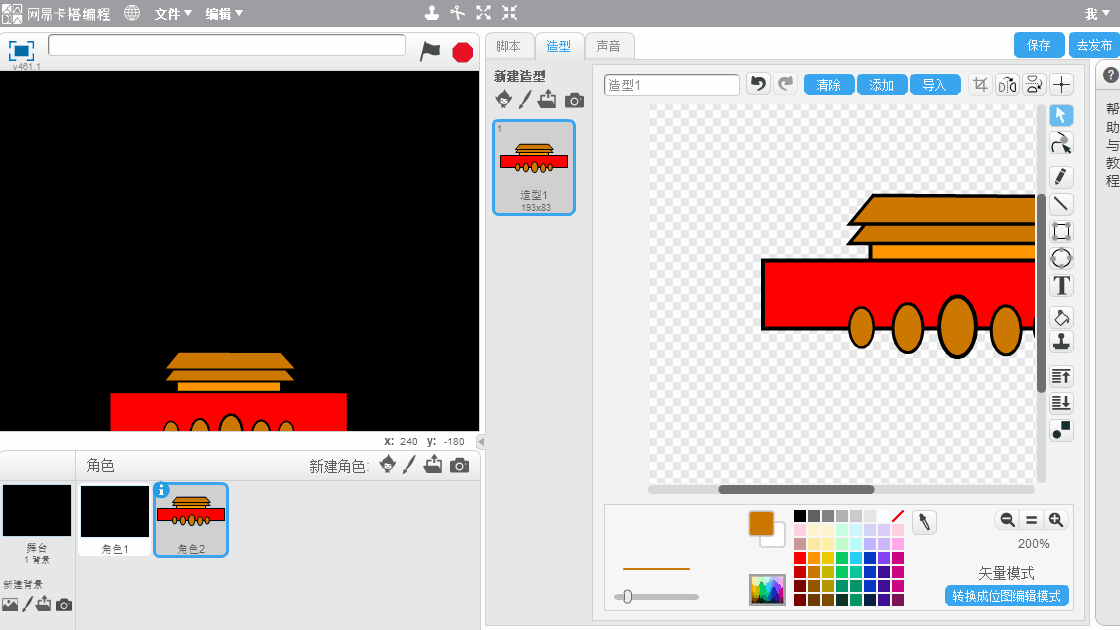This screenshot has height=630, width=1120.
Task: Switch to the 脚本 tab
Action: (509, 46)
